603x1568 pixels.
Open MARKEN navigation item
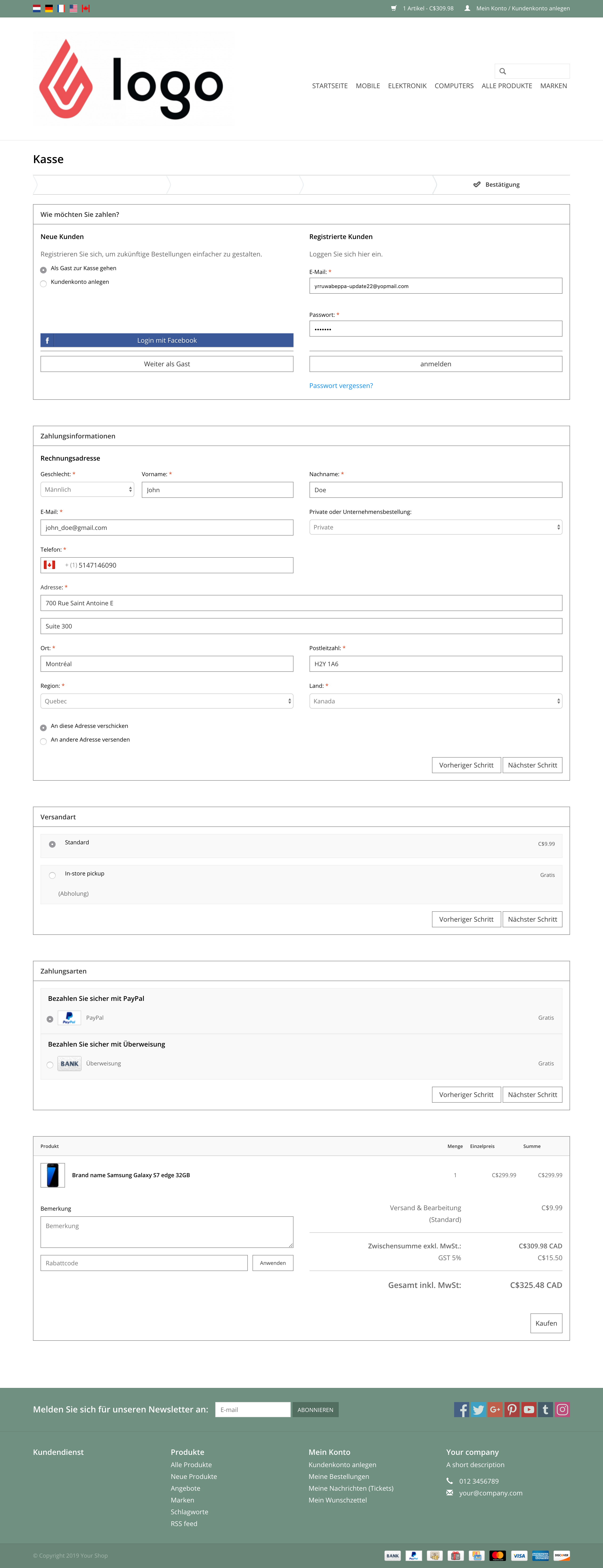coord(554,86)
